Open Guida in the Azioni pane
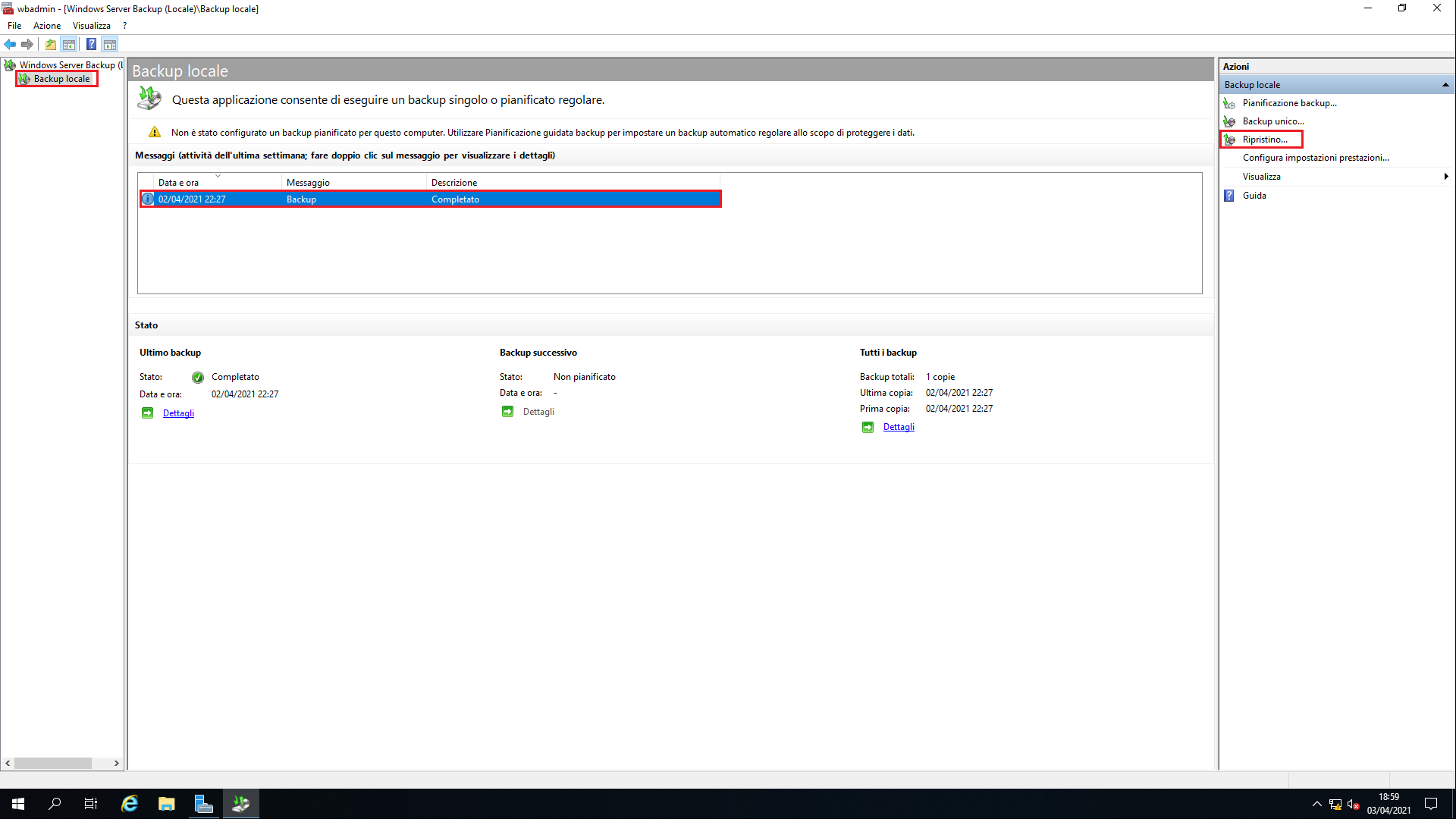Image resolution: width=1456 pixels, height=819 pixels. 1254,196
